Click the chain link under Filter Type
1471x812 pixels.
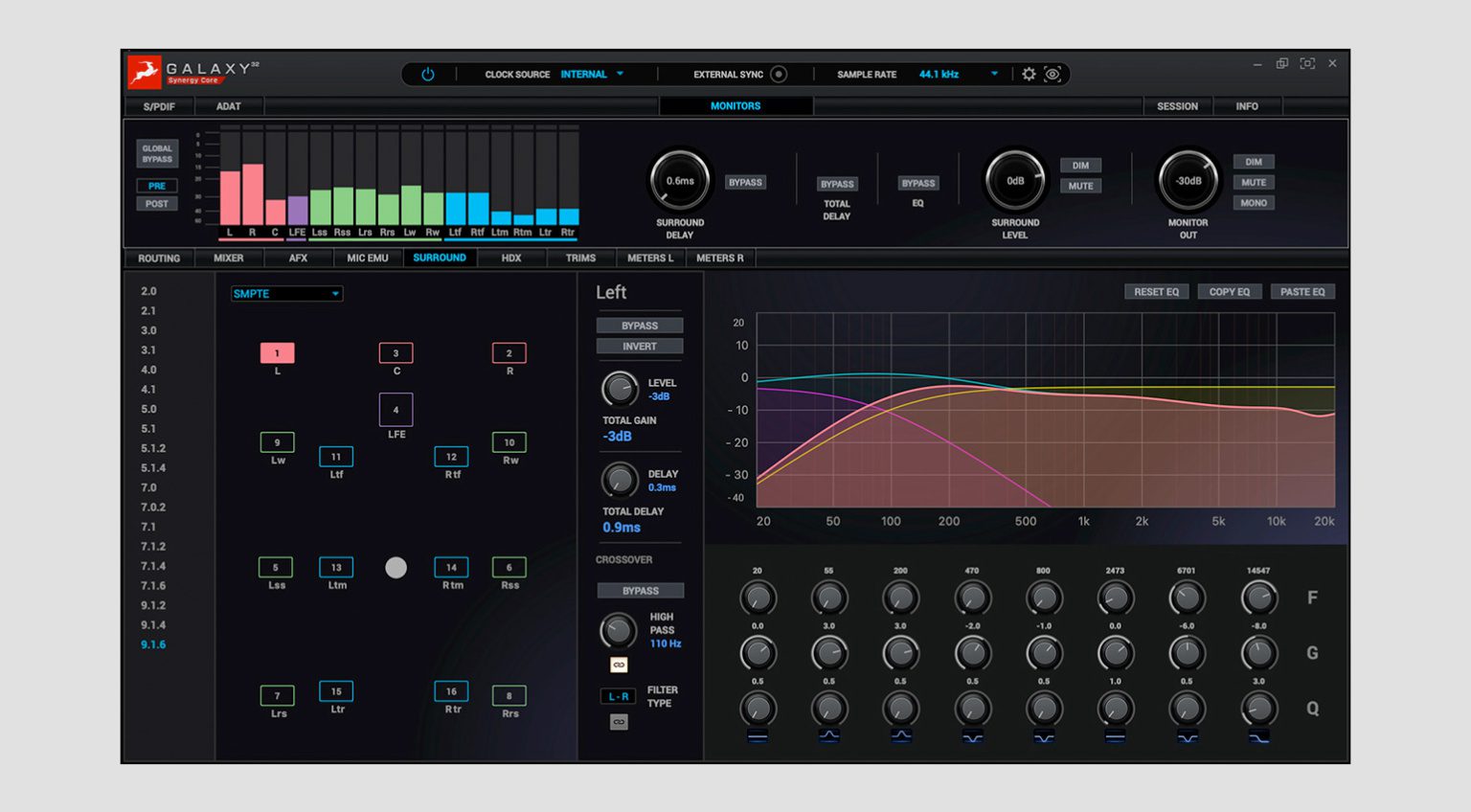tap(620, 722)
